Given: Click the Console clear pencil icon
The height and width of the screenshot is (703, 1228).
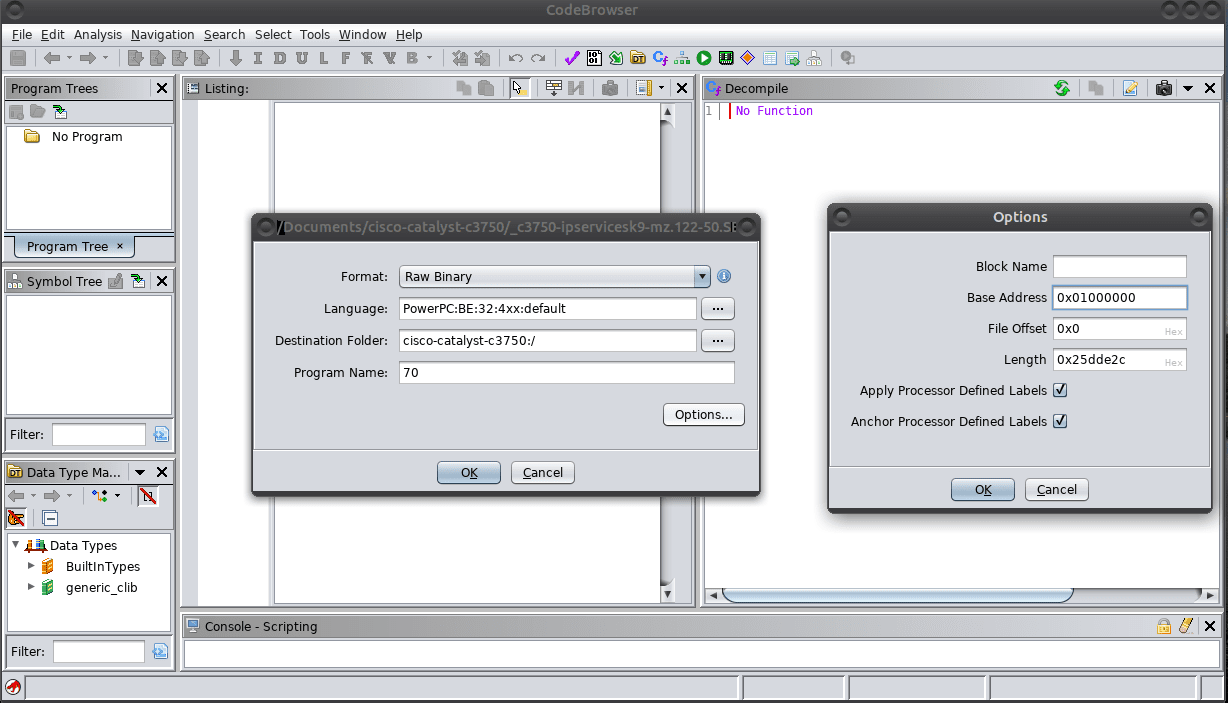Looking at the screenshot, I should 1186,626.
